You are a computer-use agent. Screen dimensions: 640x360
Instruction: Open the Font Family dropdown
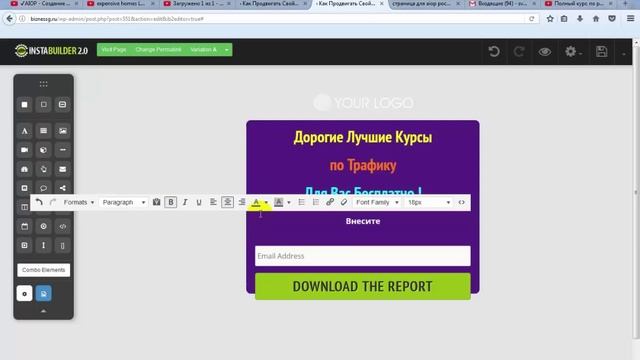[377, 202]
